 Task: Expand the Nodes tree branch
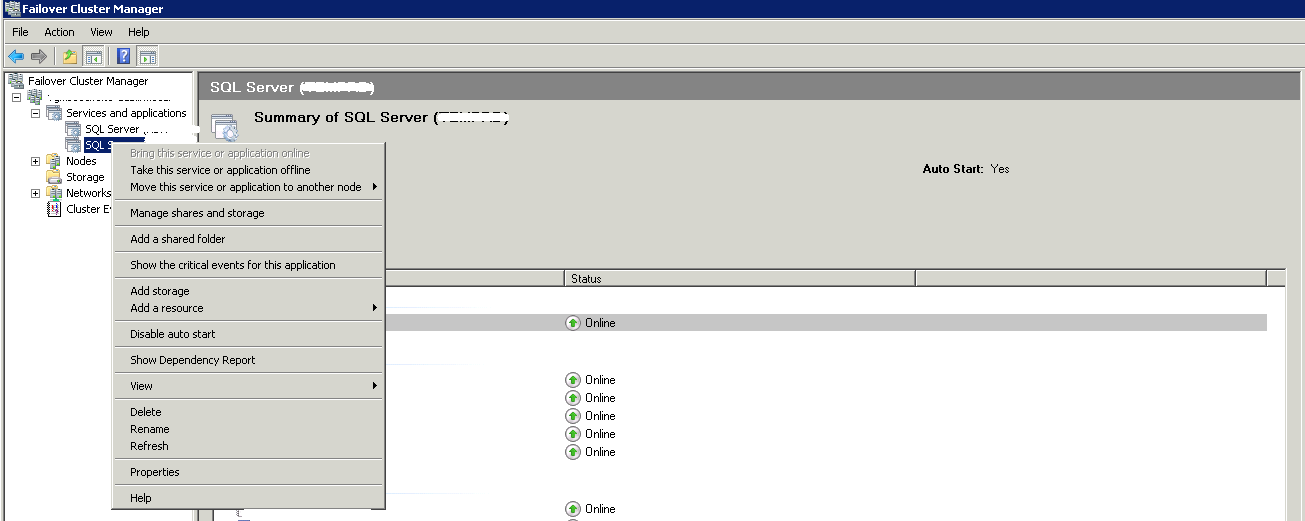tap(36, 161)
